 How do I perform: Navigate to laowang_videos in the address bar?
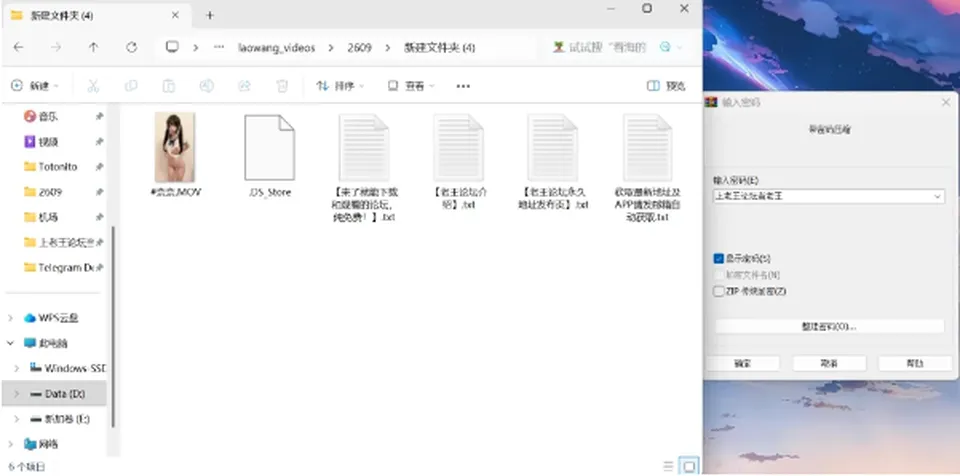[x=277, y=47]
